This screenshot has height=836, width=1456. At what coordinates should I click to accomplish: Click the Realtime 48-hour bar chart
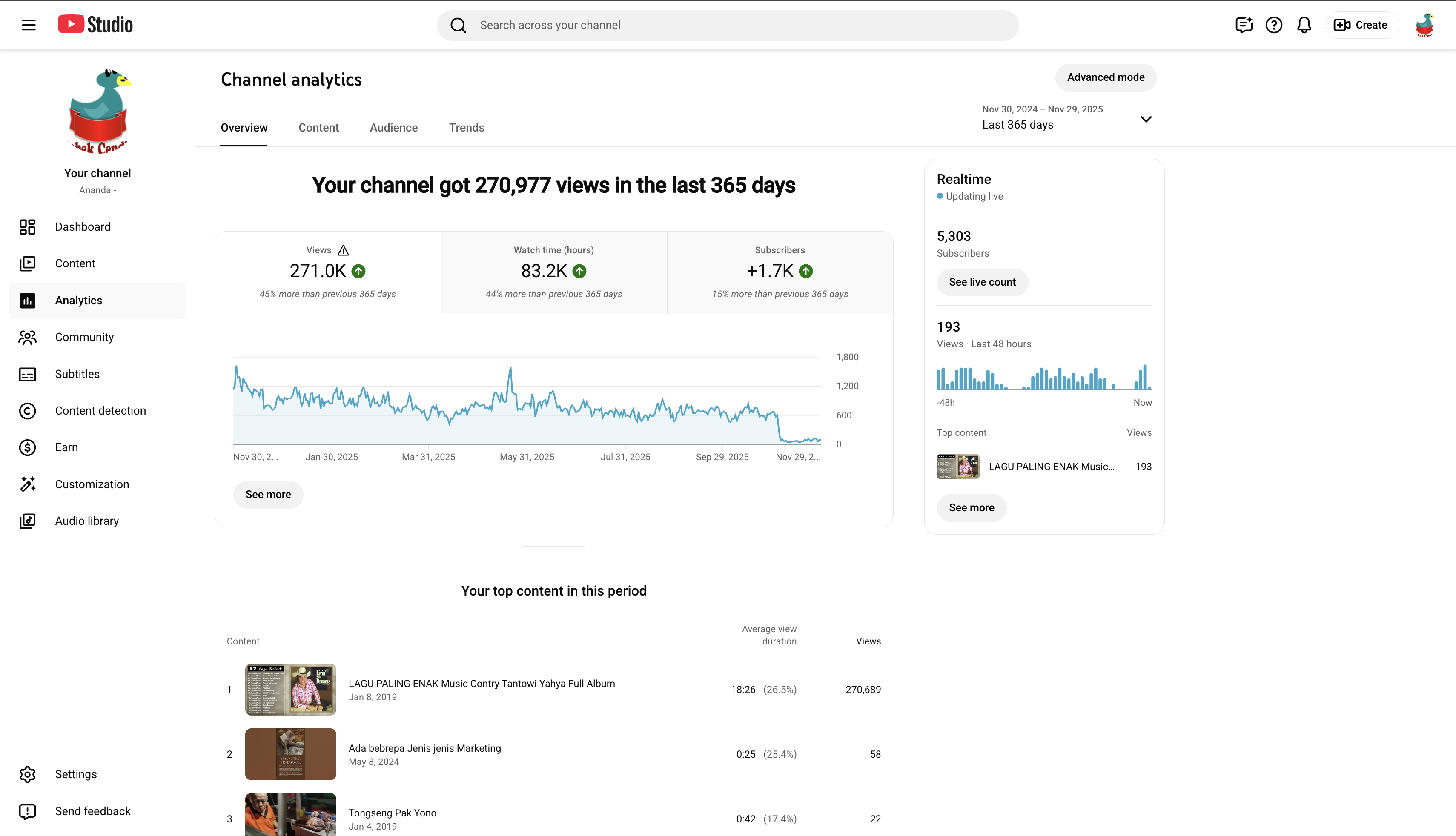(1044, 377)
